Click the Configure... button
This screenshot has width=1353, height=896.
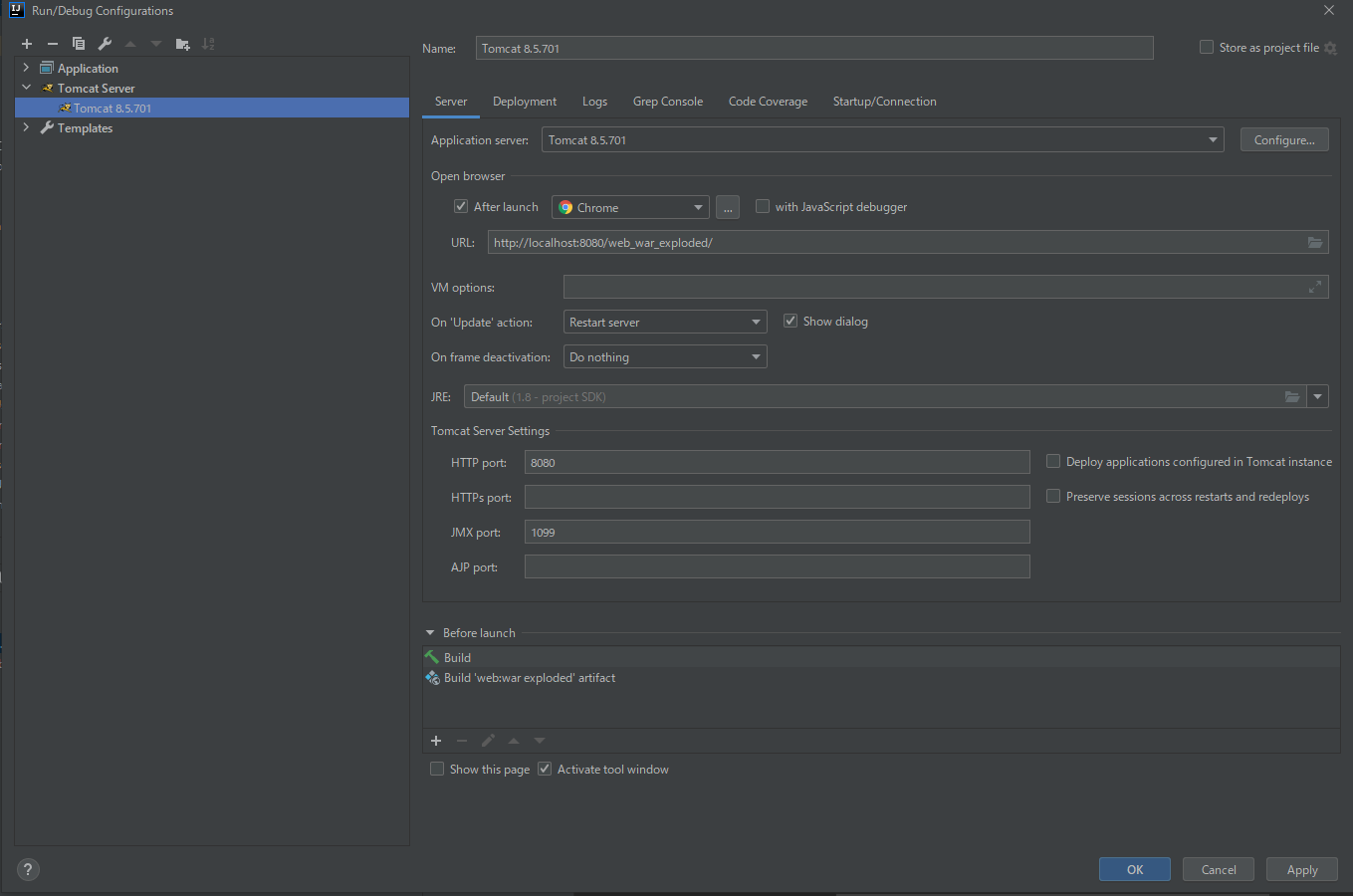[x=1284, y=139]
